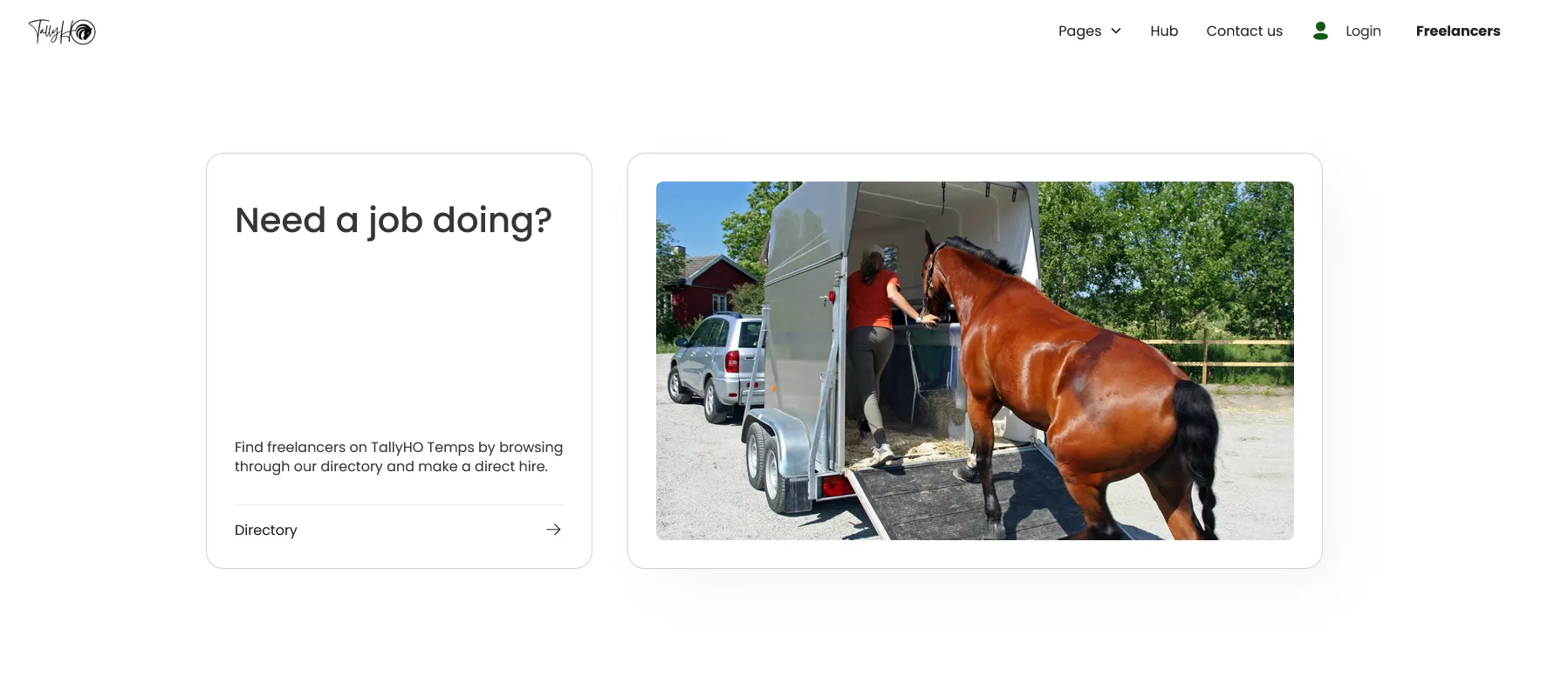Click the red house in the photo
Viewport: 1568px width, 699px height.
(707, 288)
